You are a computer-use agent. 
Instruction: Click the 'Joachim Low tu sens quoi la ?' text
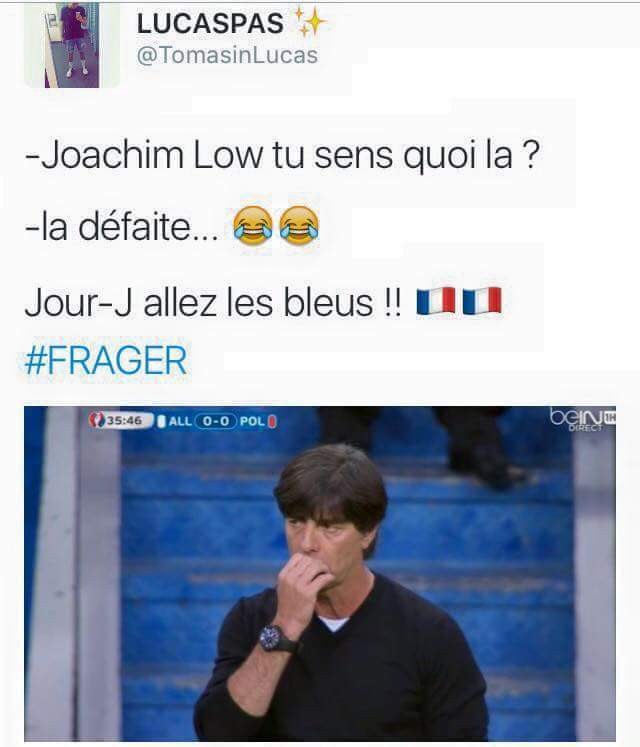(x=283, y=156)
